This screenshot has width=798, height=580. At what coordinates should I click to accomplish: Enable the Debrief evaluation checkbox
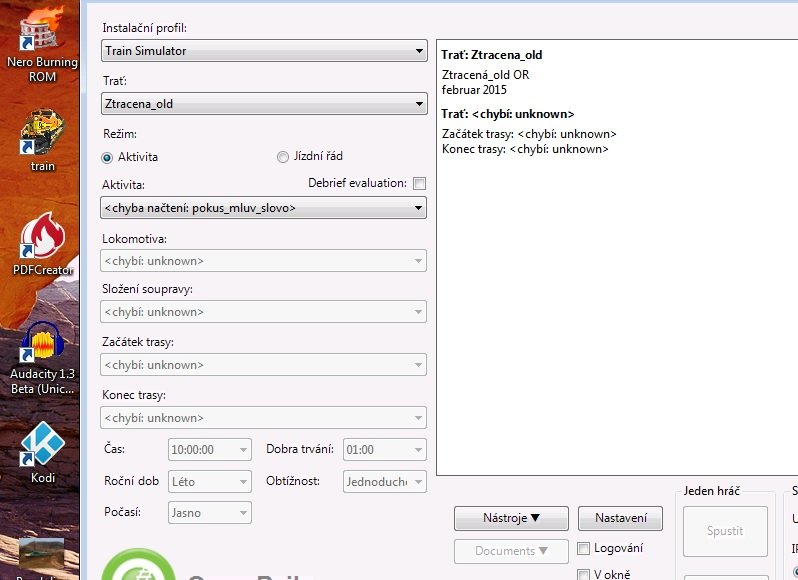[419, 184]
